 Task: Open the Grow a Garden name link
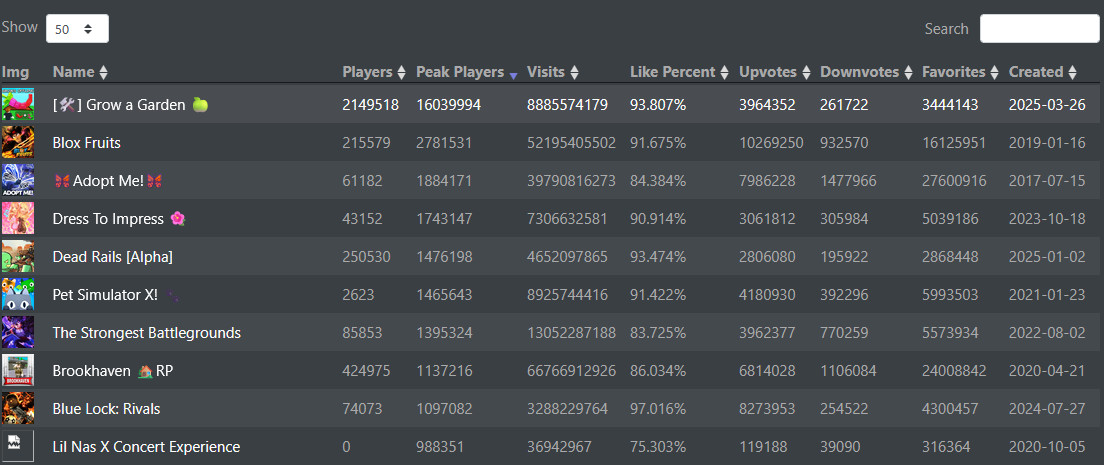pyautogui.click(x=131, y=105)
